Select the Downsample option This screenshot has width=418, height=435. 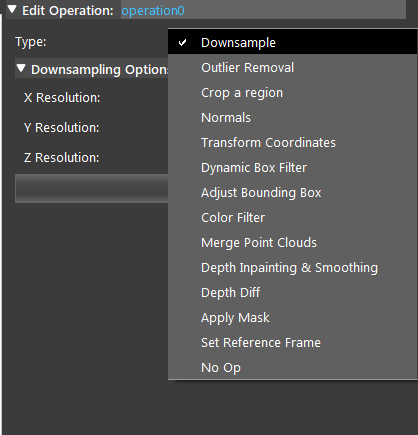pyautogui.click(x=292, y=42)
